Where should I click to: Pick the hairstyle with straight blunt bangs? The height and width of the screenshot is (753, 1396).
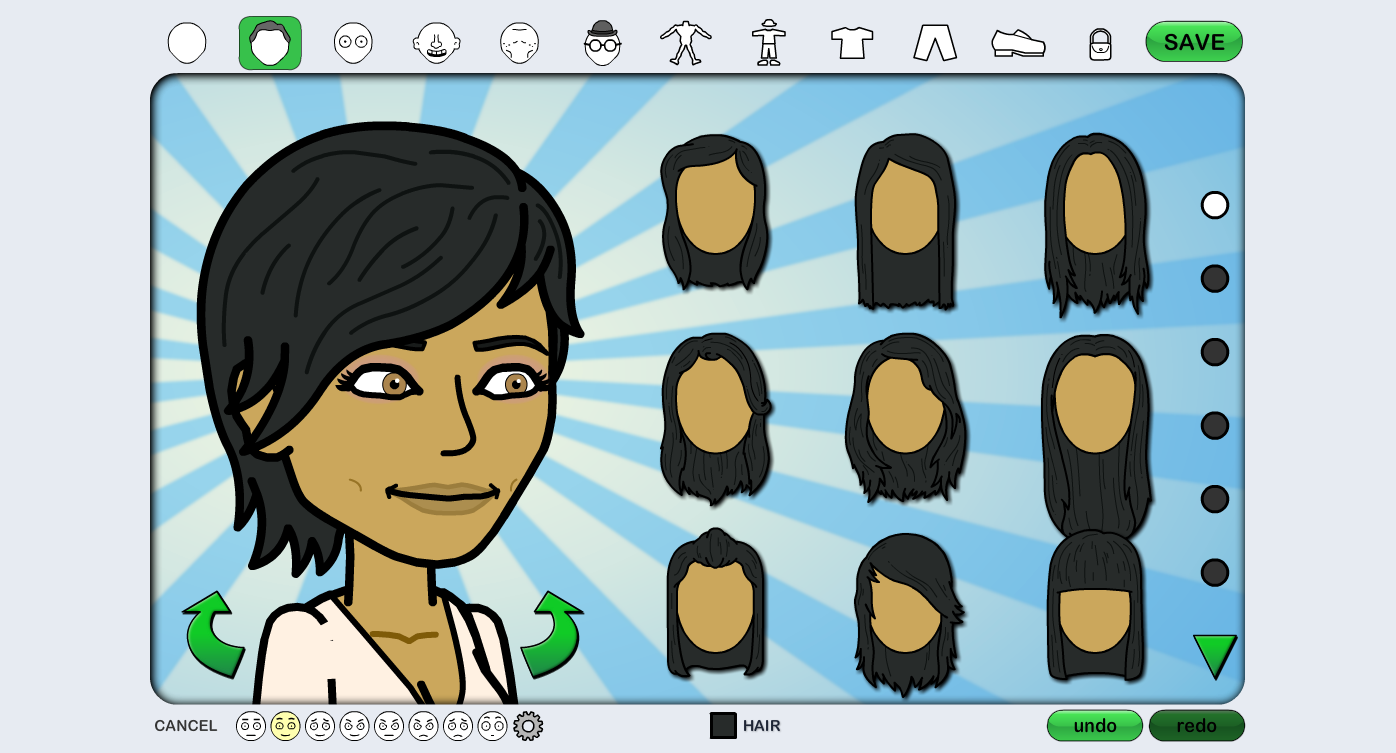1095,607
